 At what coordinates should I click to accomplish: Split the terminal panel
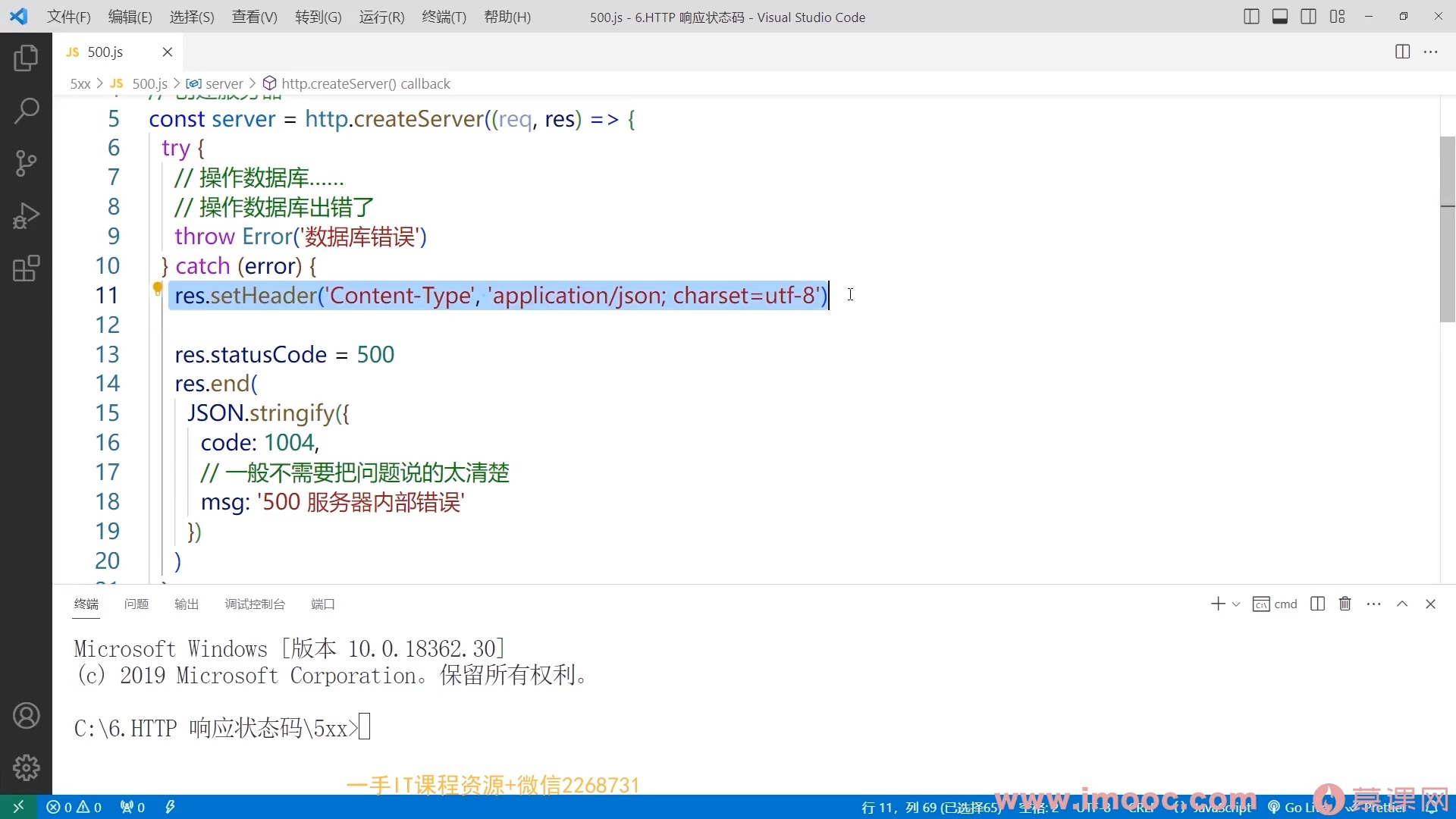coord(1317,604)
